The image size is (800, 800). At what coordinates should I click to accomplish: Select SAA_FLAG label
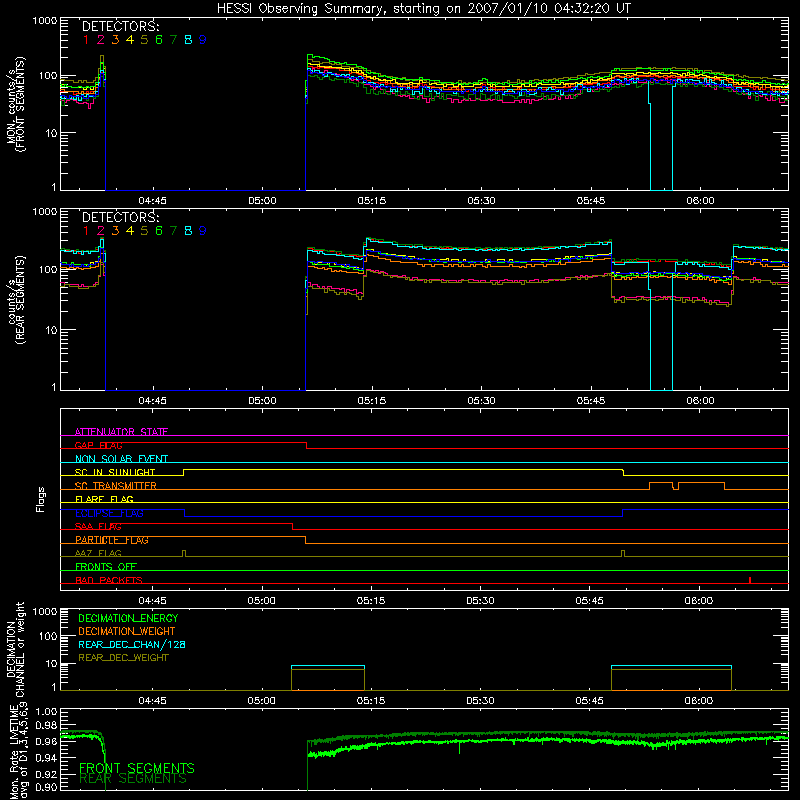pos(98,526)
